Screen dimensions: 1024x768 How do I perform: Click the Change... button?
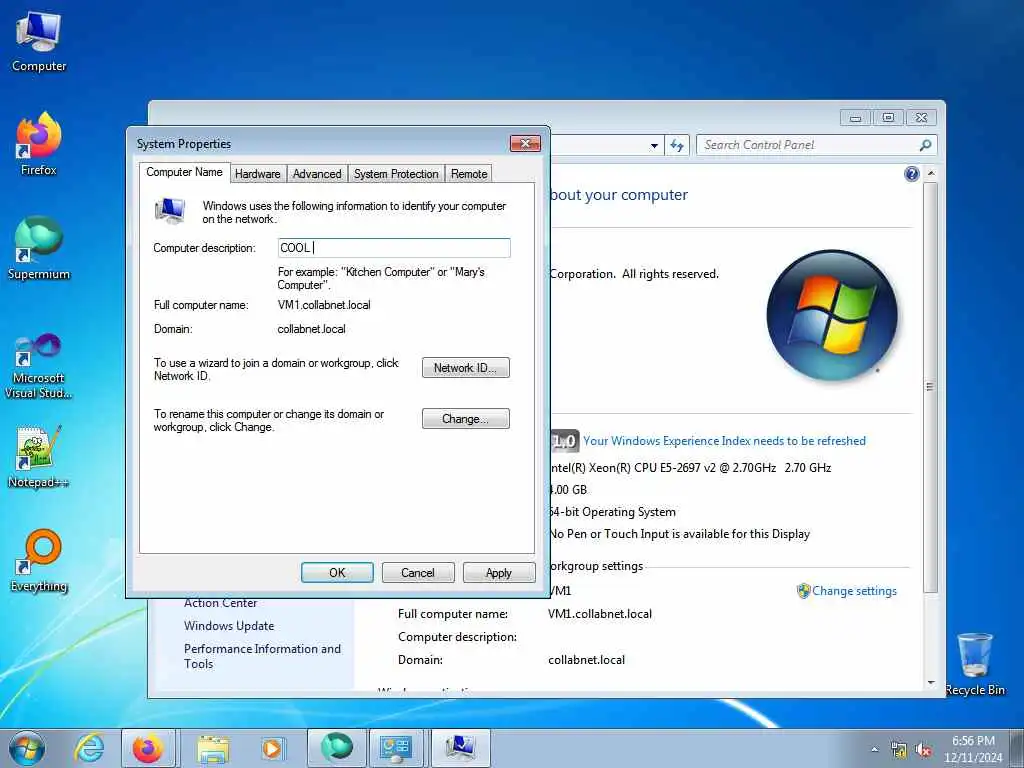pyautogui.click(x=466, y=419)
